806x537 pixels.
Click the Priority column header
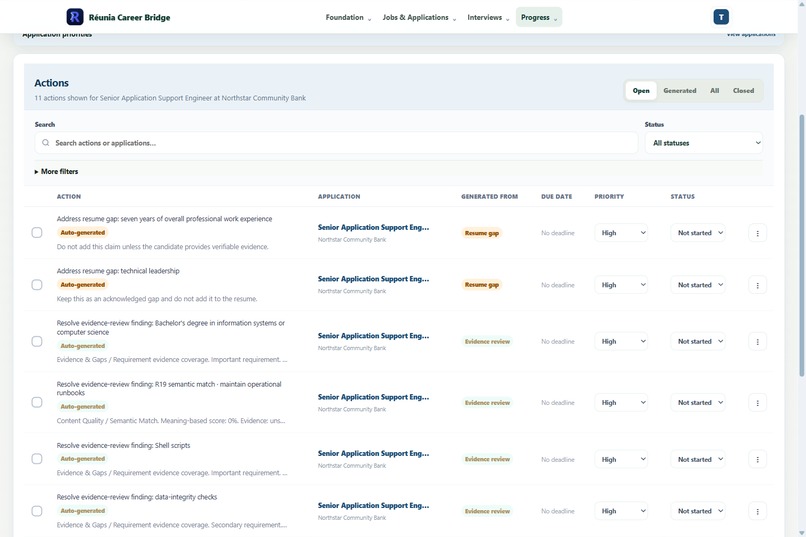tap(609, 197)
